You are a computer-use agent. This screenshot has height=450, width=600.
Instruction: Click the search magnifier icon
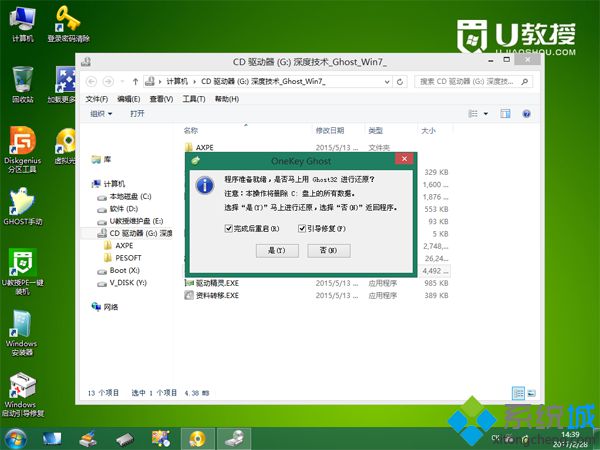pyautogui.click(x=525, y=82)
